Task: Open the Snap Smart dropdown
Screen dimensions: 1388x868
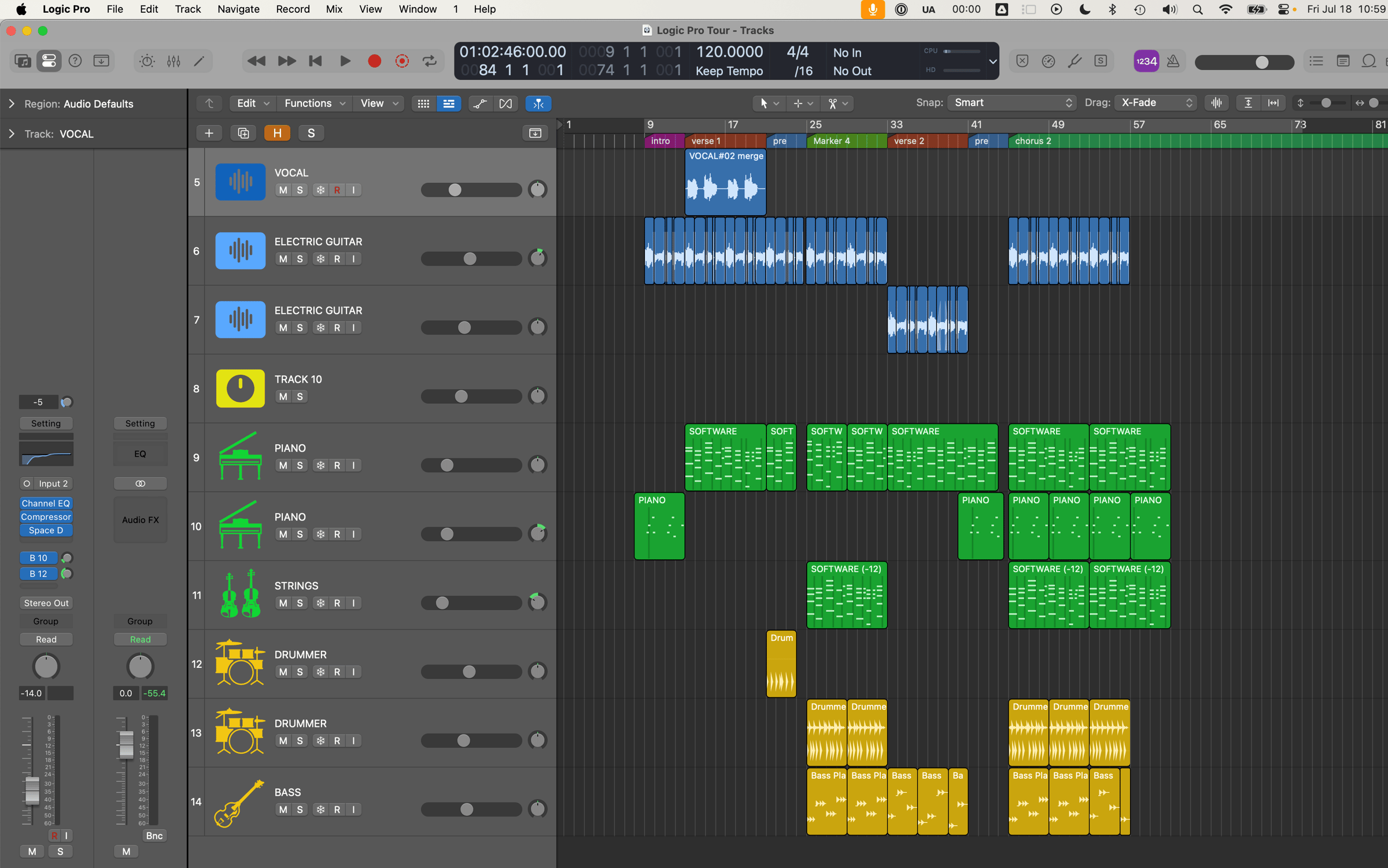Action: coord(1011,103)
